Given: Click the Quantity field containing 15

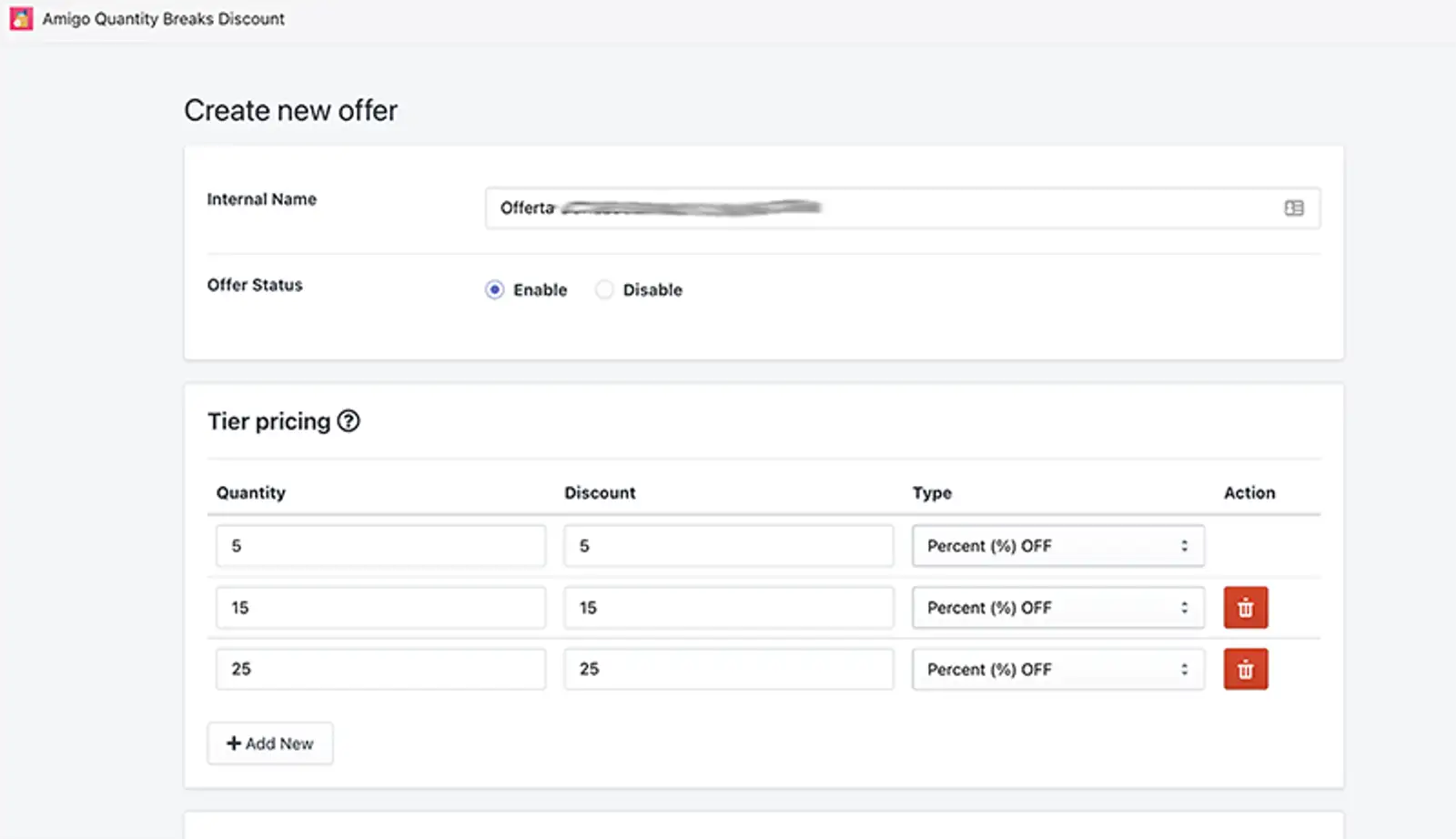Looking at the screenshot, I should pos(380,608).
